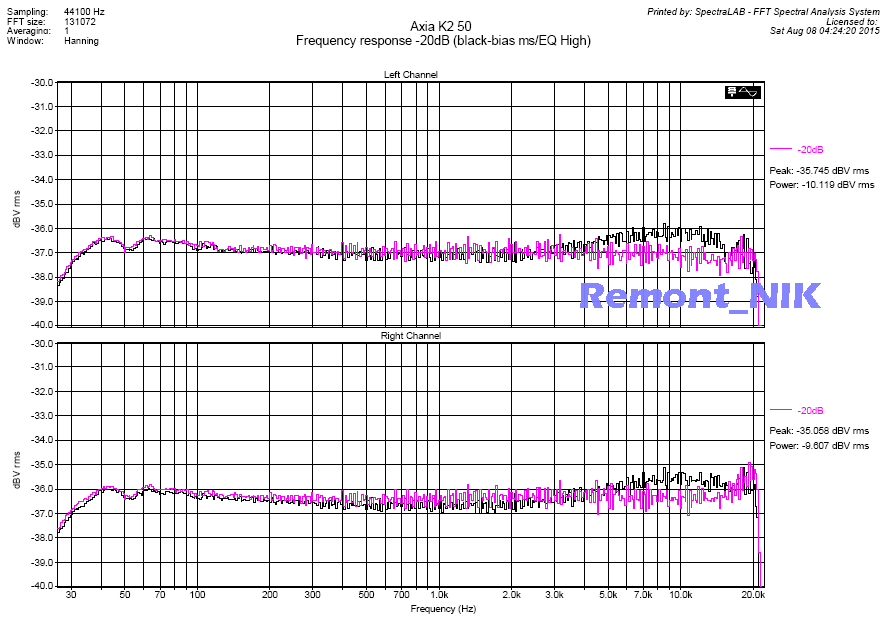Click the Axia K2 50 chart title

[443, 26]
